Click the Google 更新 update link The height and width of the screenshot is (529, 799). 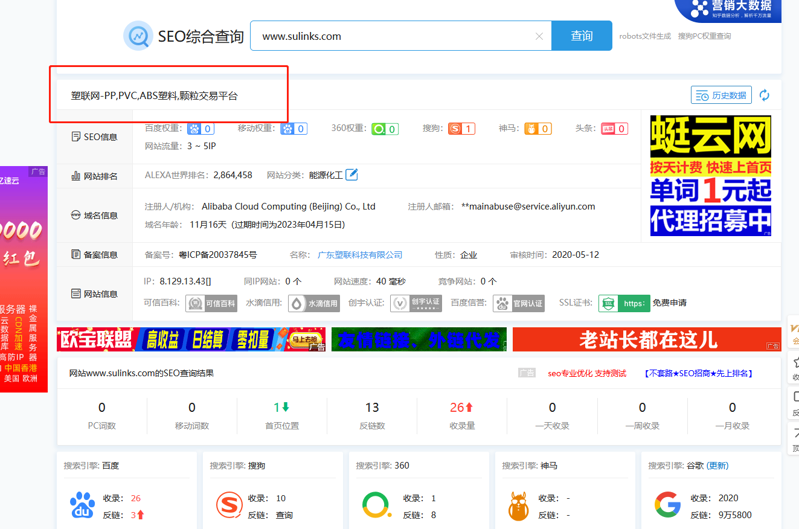pyautogui.click(x=718, y=466)
